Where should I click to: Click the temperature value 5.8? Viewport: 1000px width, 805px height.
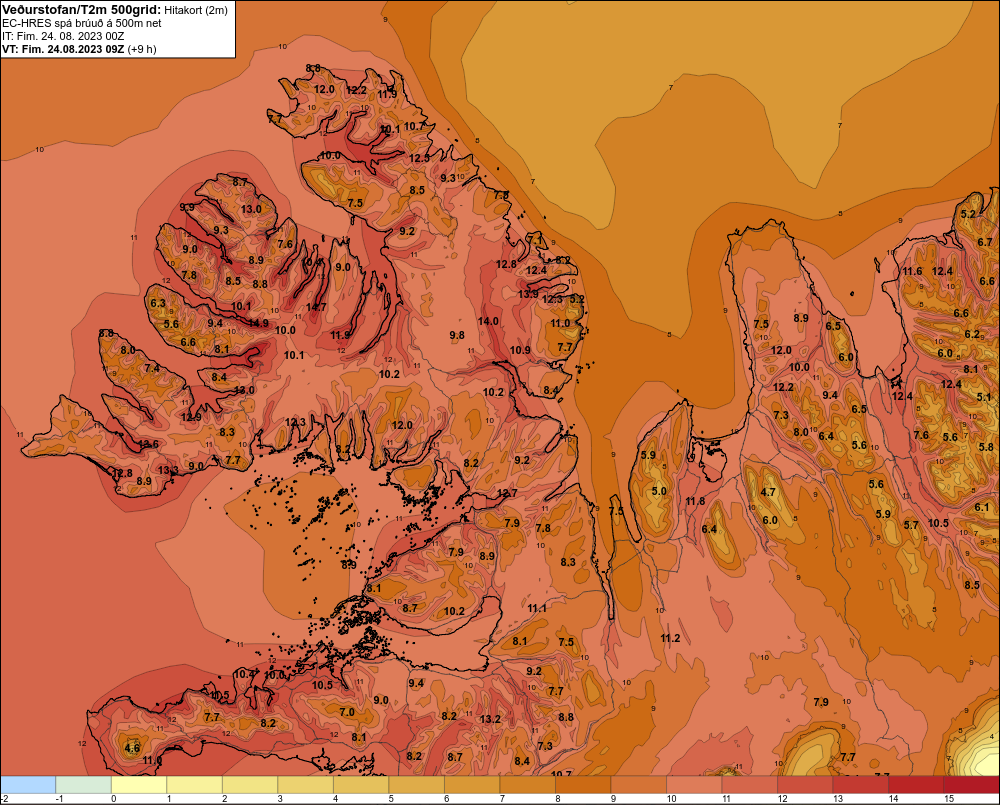[x=987, y=447]
